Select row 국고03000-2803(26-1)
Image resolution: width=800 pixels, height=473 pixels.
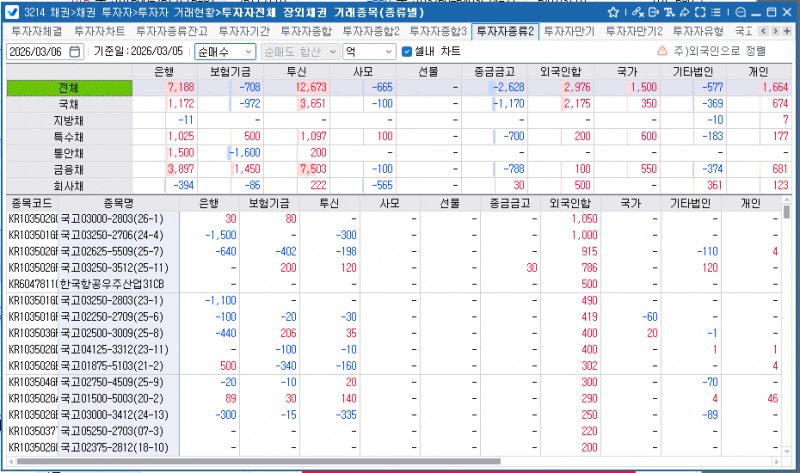[x=393, y=219]
